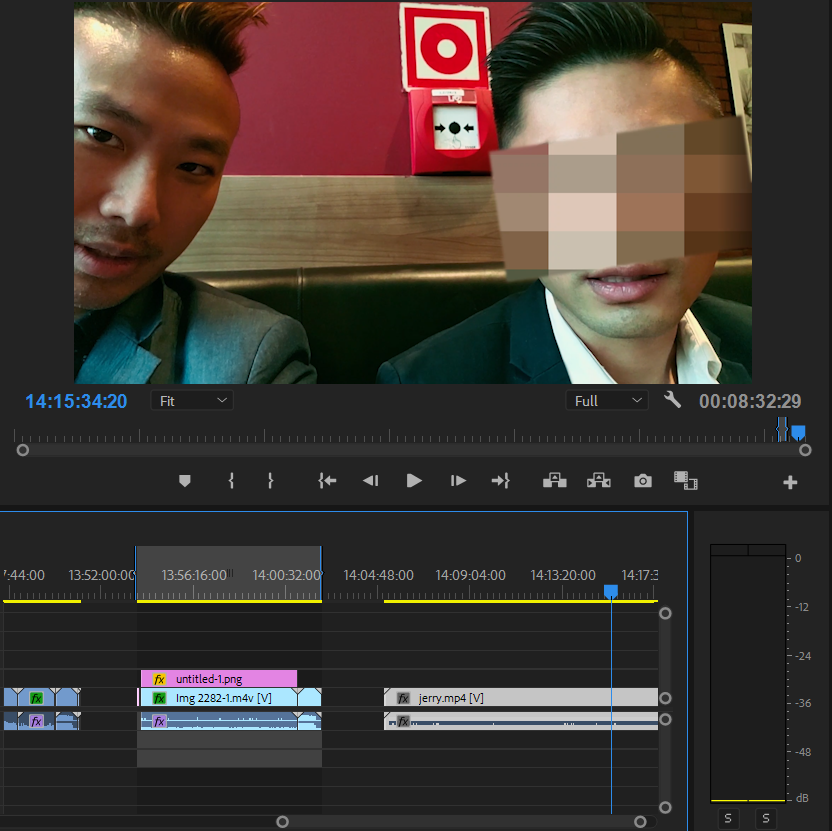The width and height of the screenshot is (832, 831).
Task: Solo the right audio meter channel
Action: (x=766, y=819)
